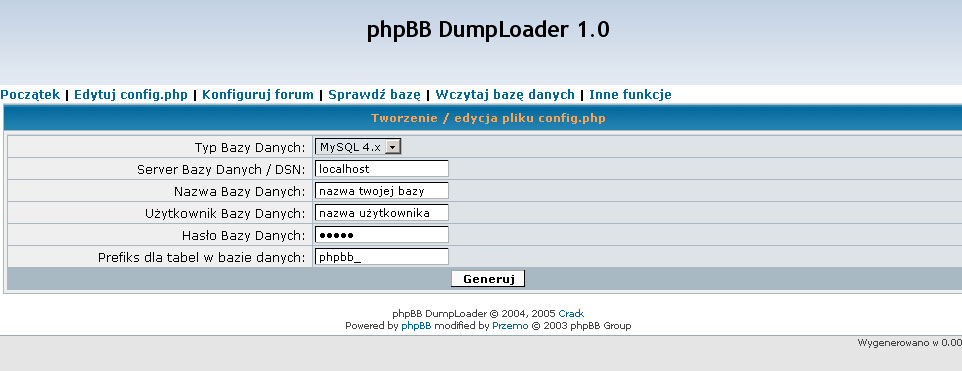This screenshot has height=371, width=962.
Task: Open the Przemo footer link
Action: click(510, 326)
